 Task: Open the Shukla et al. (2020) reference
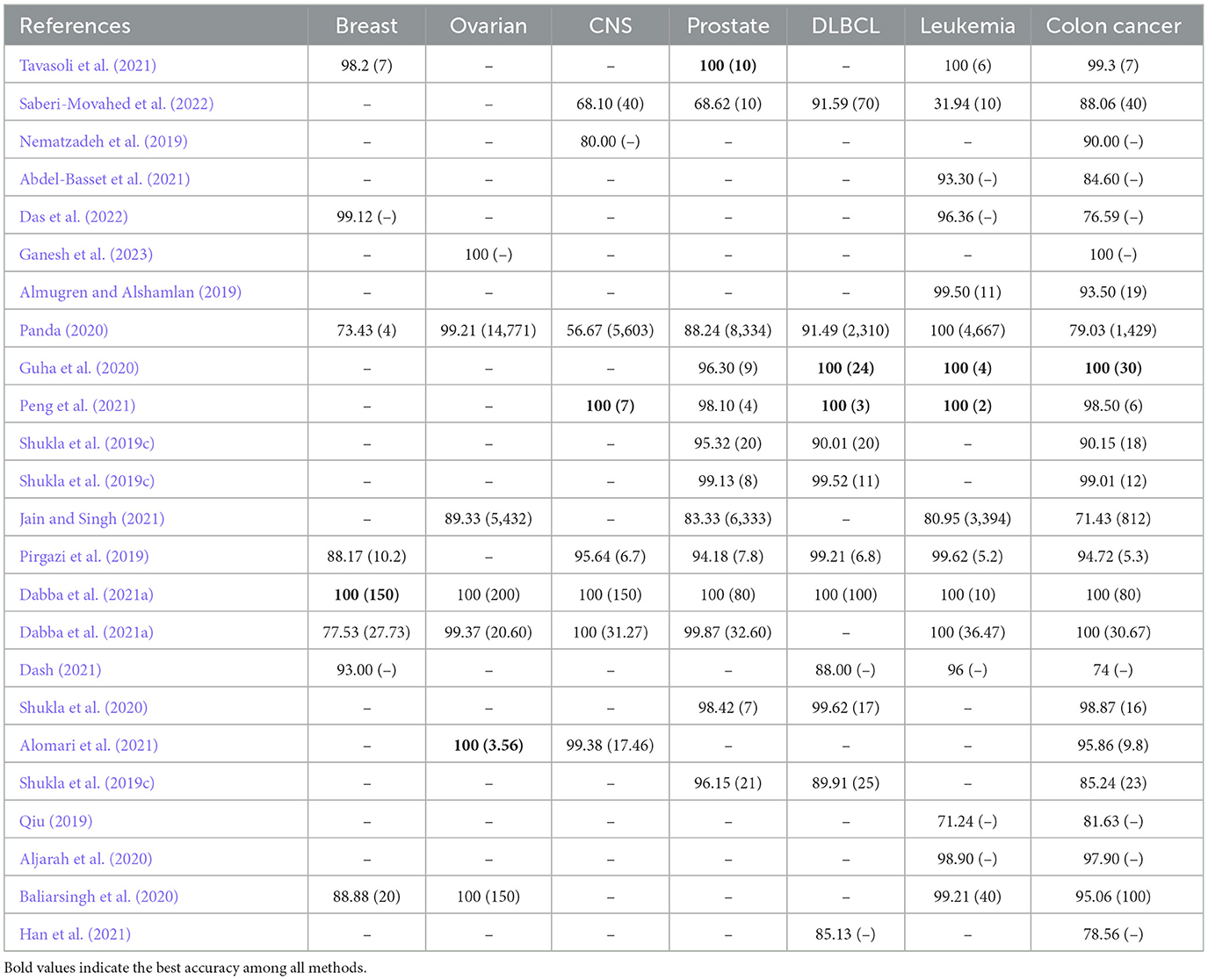tap(83, 708)
